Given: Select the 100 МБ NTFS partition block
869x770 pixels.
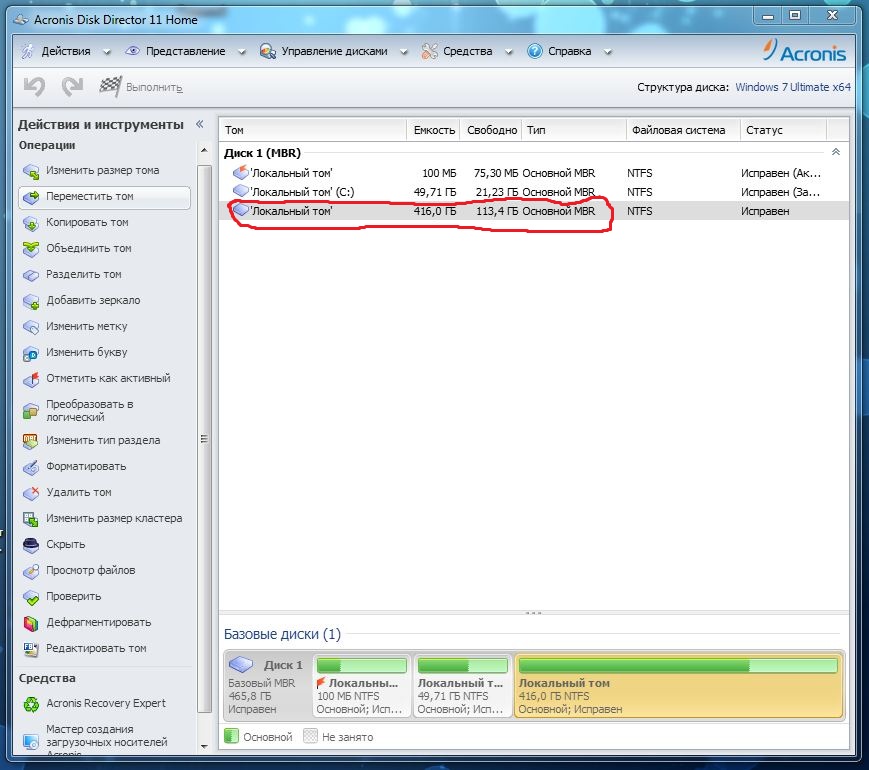Looking at the screenshot, I should click(x=361, y=686).
